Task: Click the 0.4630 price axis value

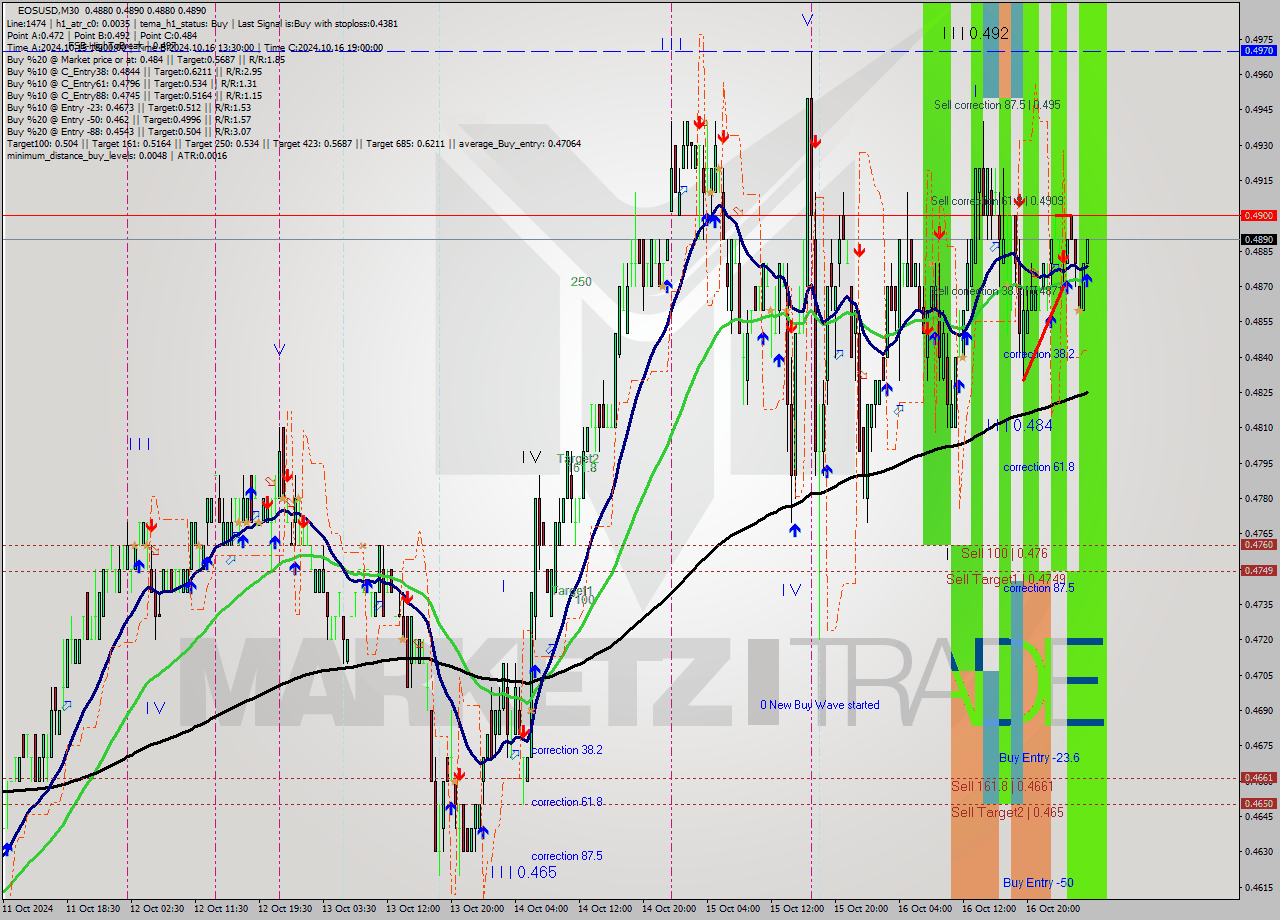Action: [1257, 851]
